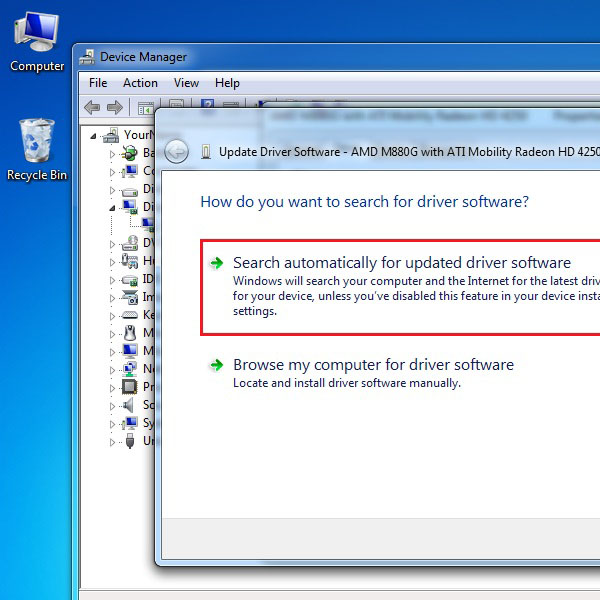
Task: Expand the Disk drives node with hard-drive icon
Action: [112, 190]
